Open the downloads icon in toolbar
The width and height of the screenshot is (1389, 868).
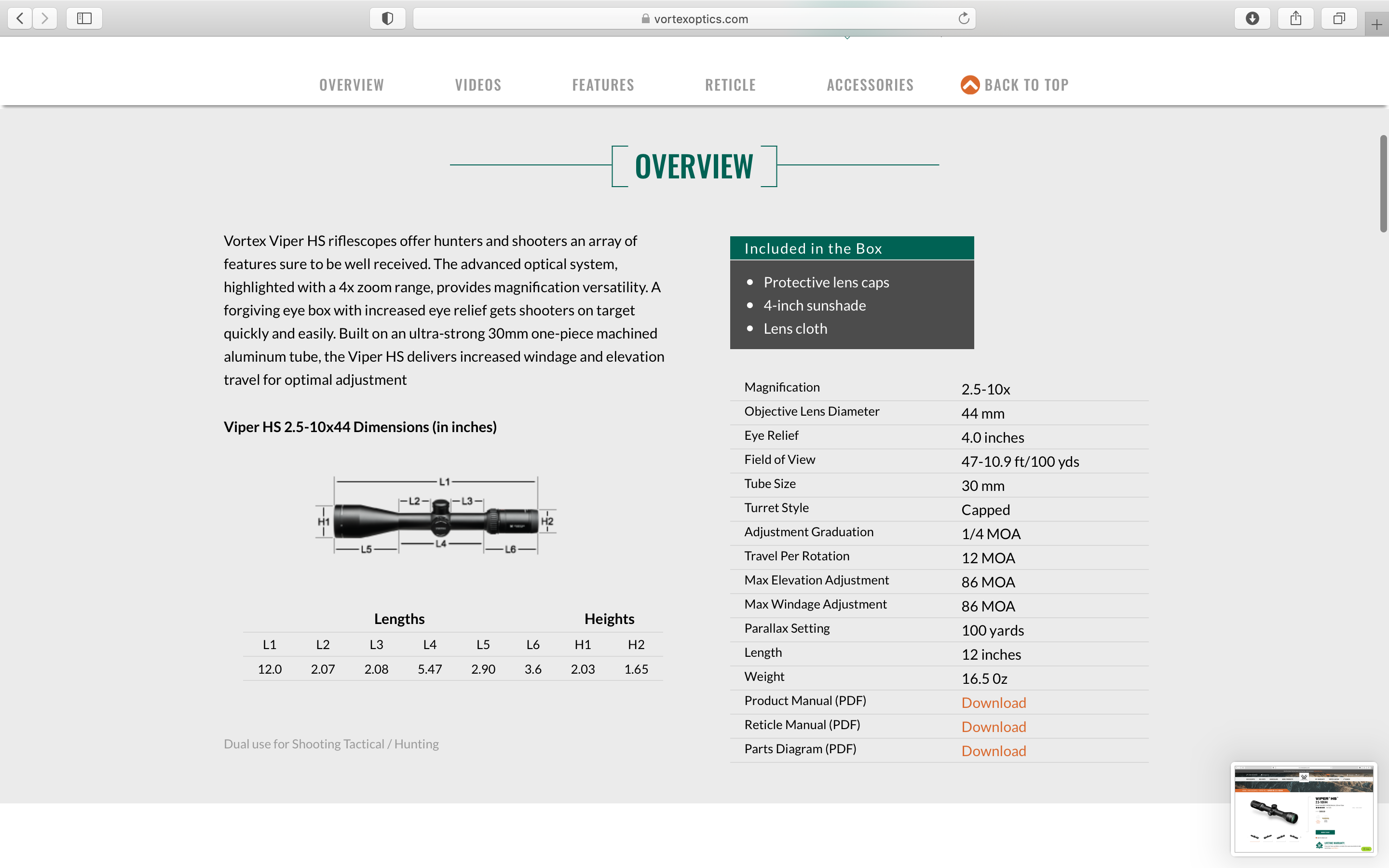tap(1253, 18)
